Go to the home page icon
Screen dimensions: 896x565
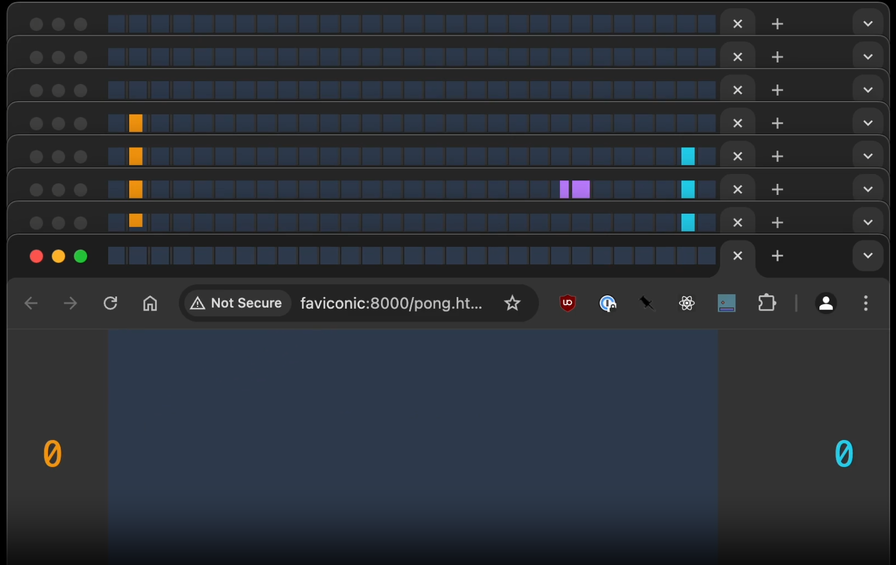[150, 303]
